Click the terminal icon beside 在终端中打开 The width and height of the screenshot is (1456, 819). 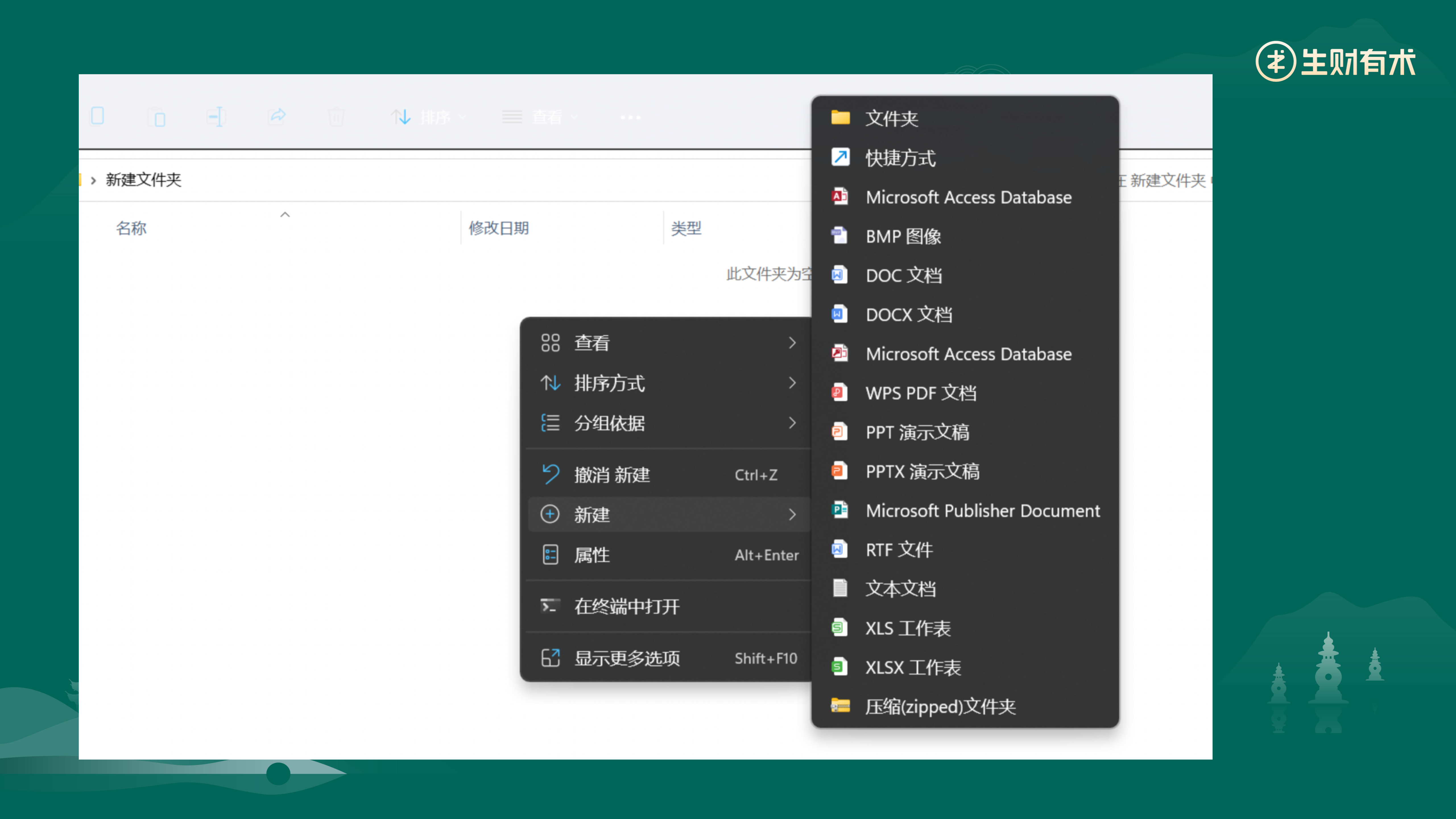(x=550, y=606)
